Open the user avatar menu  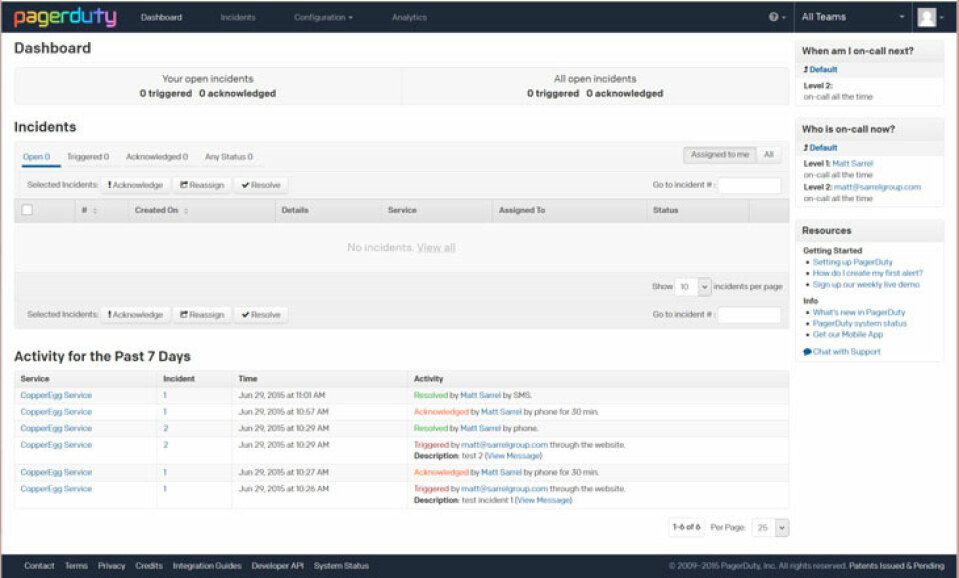click(x=930, y=17)
